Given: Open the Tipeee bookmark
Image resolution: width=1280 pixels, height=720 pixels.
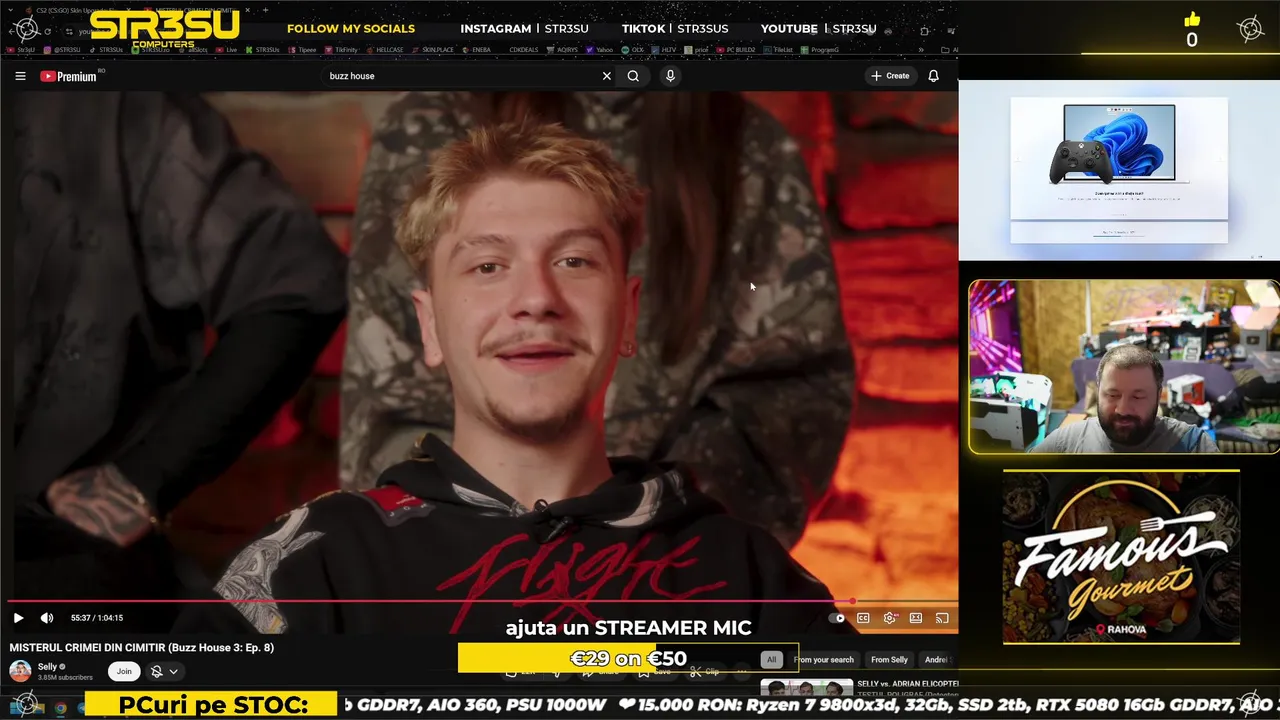Looking at the screenshot, I should [x=302, y=49].
